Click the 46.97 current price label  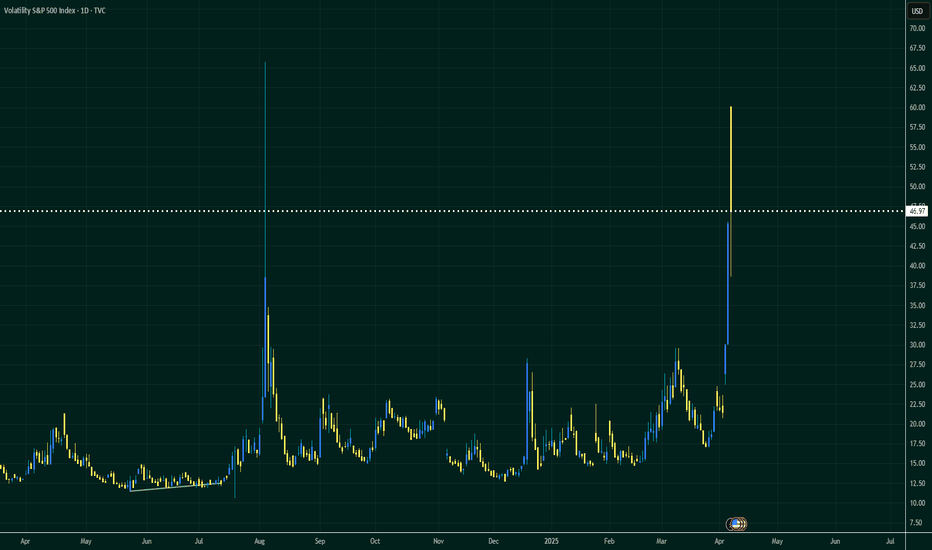(918, 211)
